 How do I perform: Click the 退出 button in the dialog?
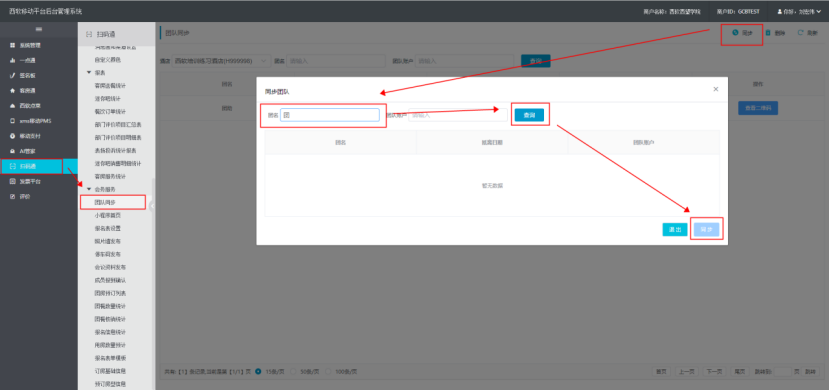coord(675,230)
